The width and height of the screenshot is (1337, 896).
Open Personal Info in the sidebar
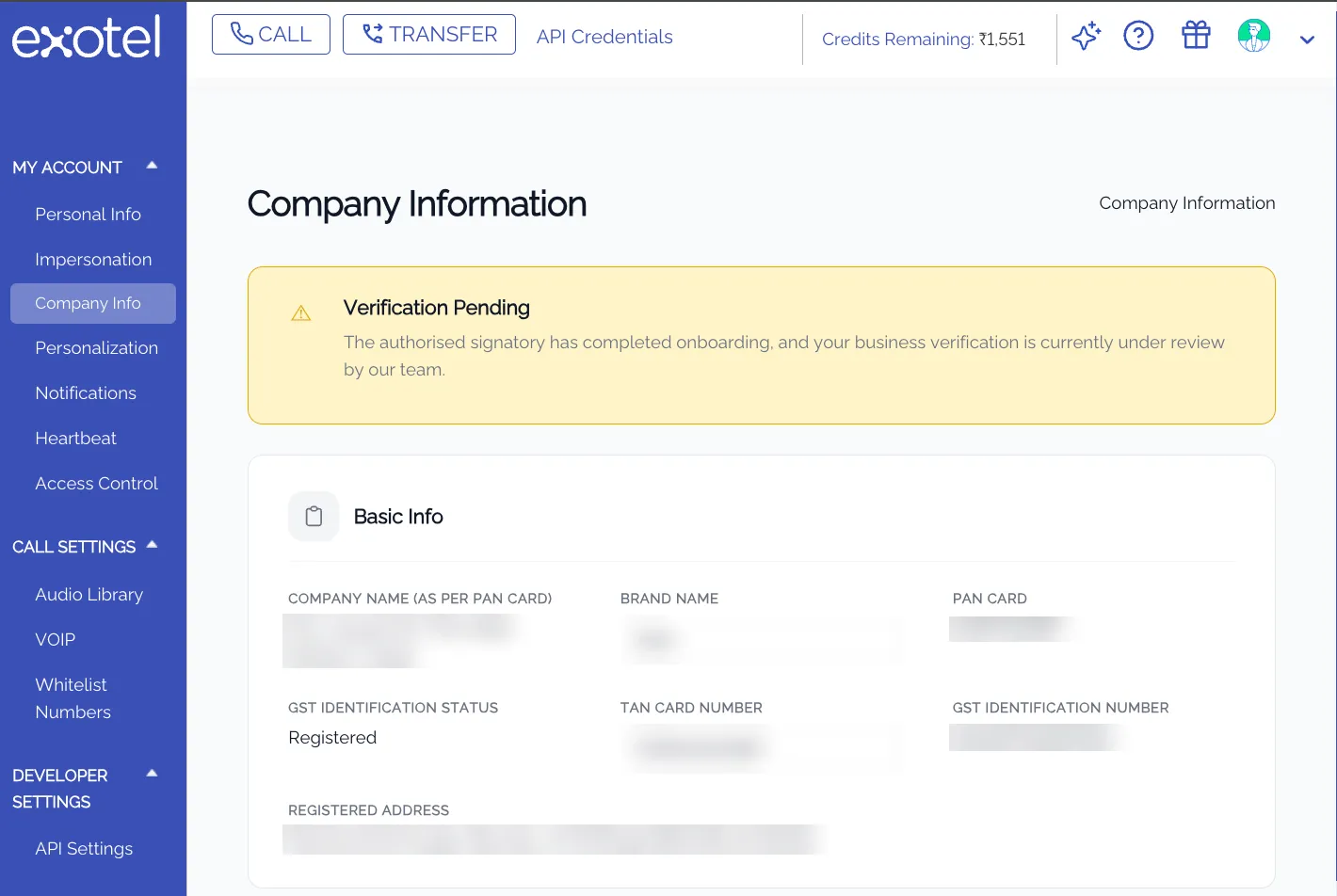88,215
